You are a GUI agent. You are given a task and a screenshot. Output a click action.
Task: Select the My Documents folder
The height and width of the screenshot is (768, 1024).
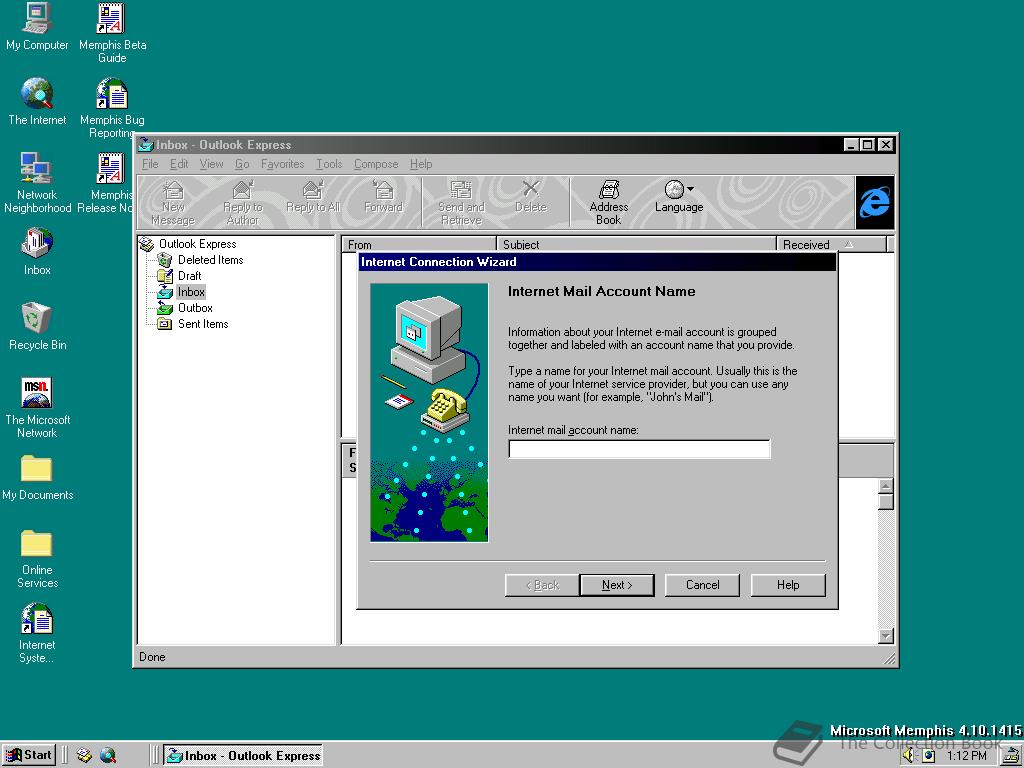pyautogui.click(x=37, y=478)
